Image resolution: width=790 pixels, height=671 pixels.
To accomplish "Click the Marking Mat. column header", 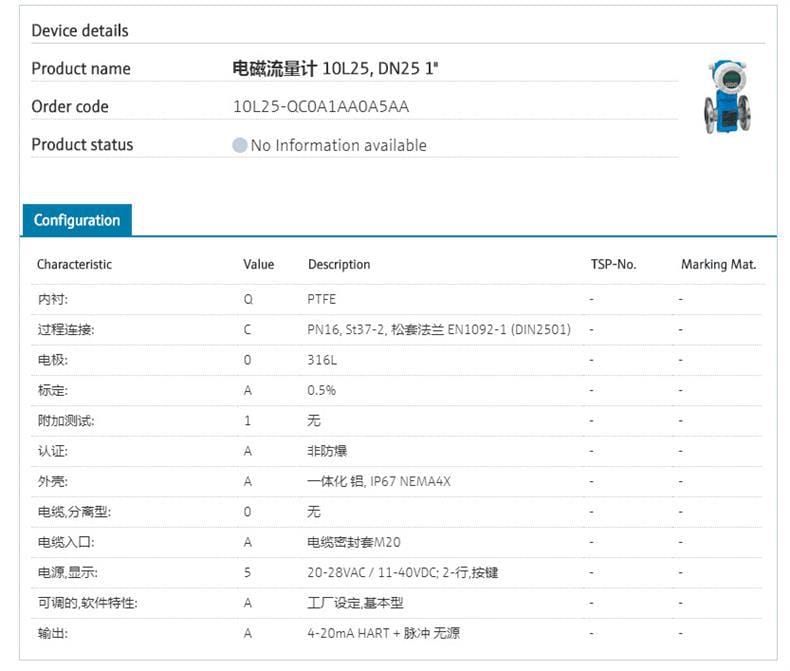I will pyautogui.click(x=718, y=265).
